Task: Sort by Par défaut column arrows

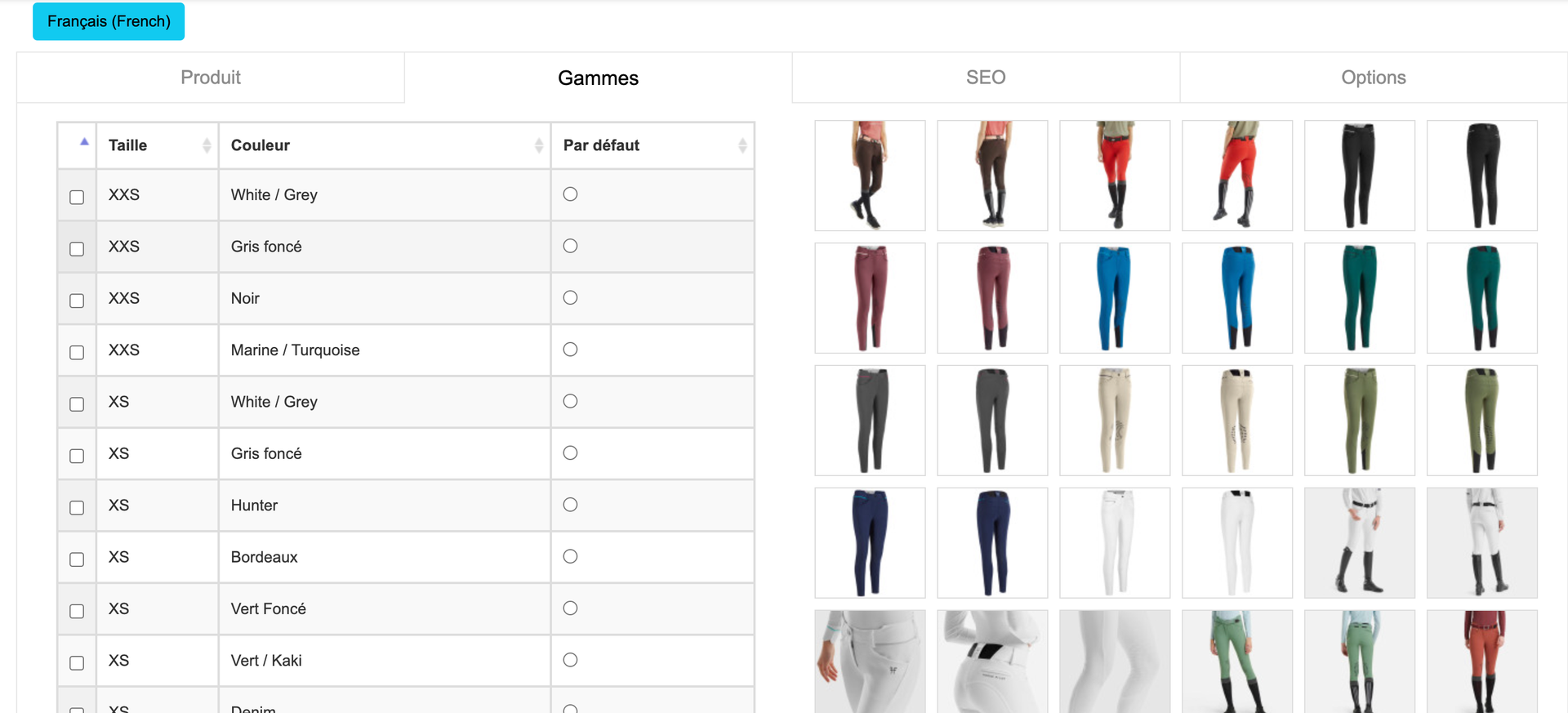Action: pos(742,145)
